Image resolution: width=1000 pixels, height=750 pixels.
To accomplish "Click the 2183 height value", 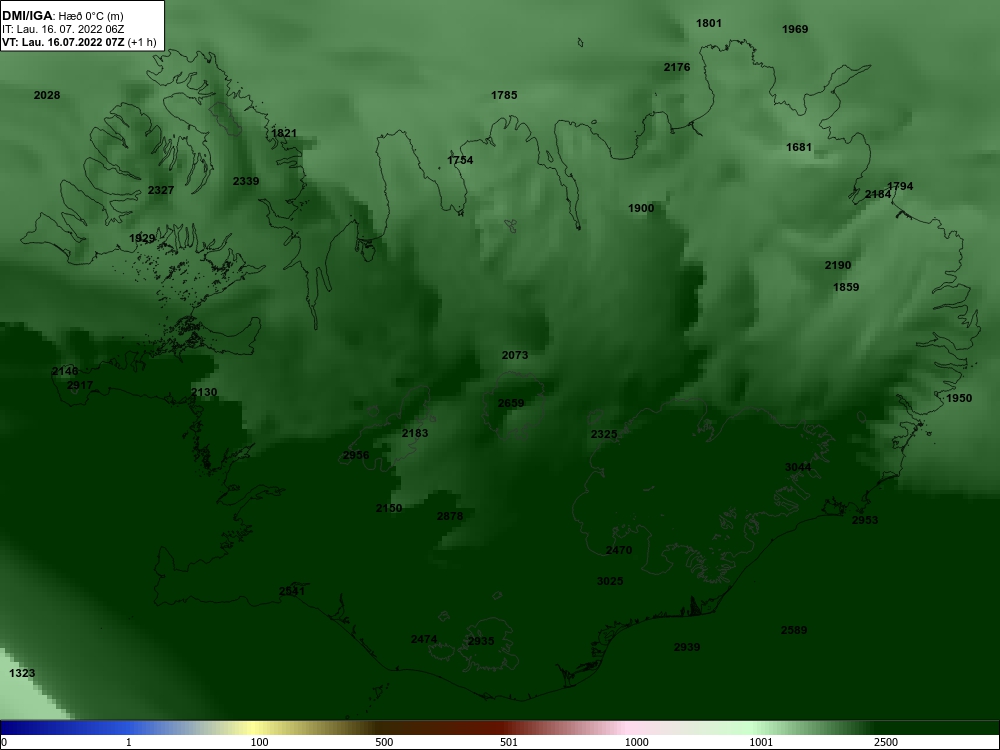I will (x=415, y=433).
